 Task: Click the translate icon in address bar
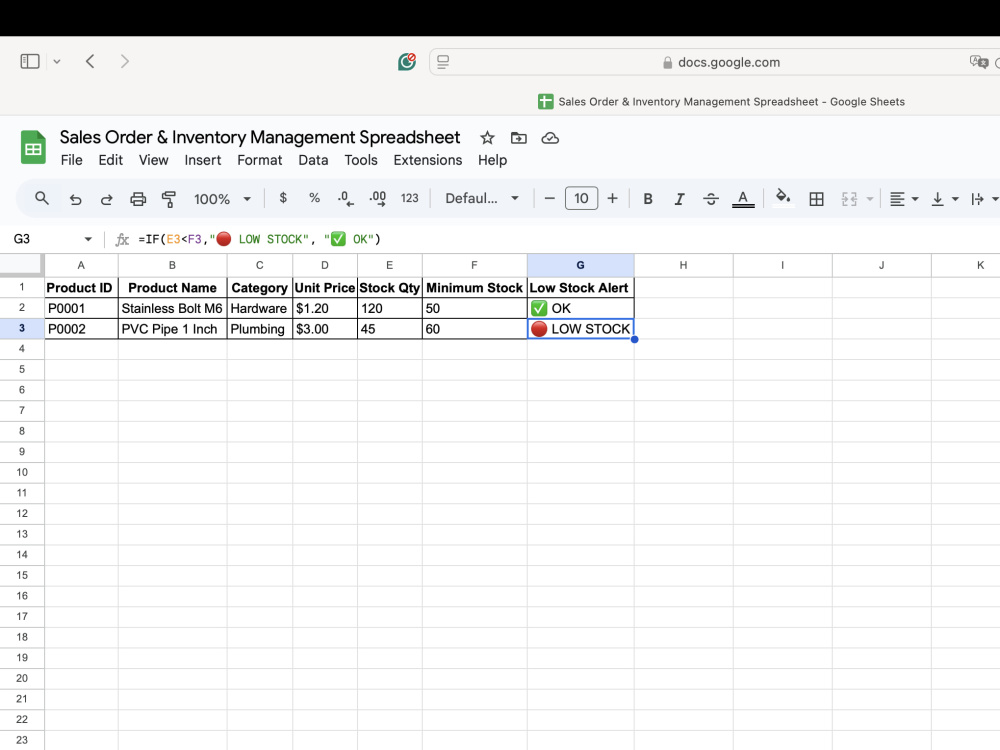tap(978, 62)
